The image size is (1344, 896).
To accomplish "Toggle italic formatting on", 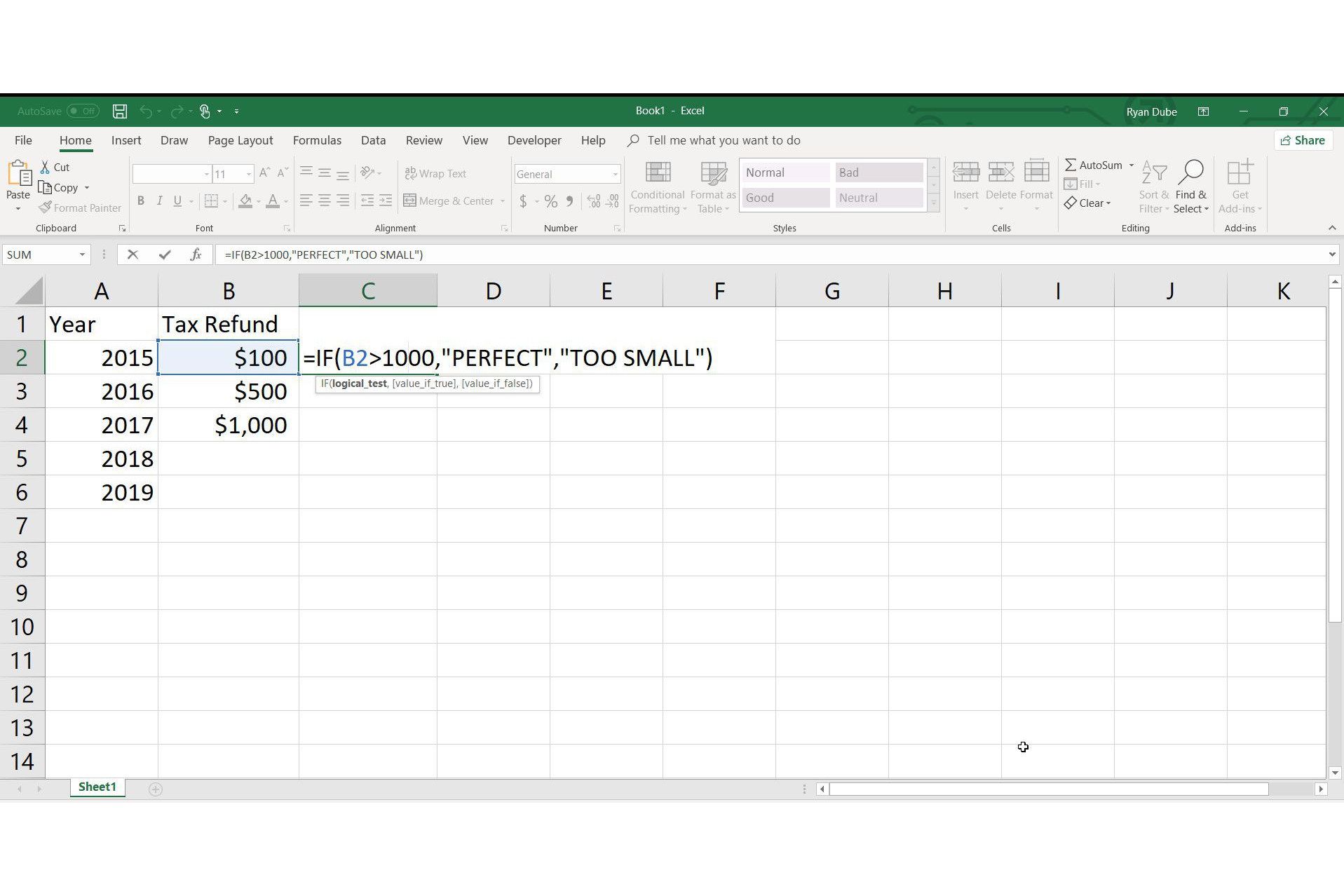I will coord(159,201).
